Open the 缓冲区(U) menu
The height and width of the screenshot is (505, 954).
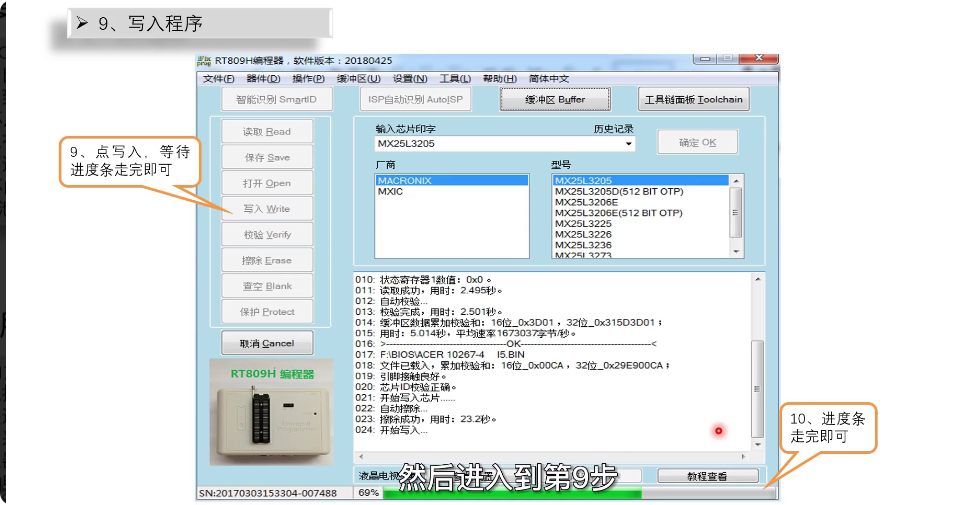pyautogui.click(x=358, y=79)
